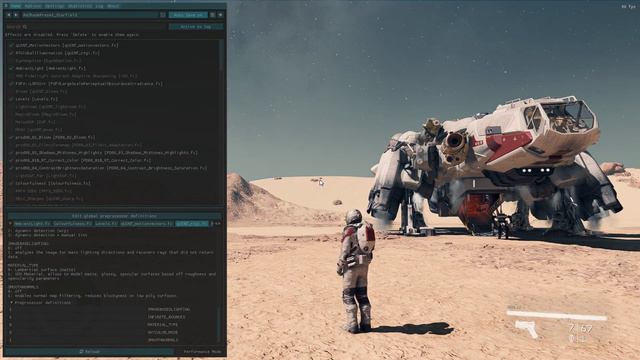Click Edit global preprocessor definitions button
Screen dimensions: 640x360
(114, 216)
